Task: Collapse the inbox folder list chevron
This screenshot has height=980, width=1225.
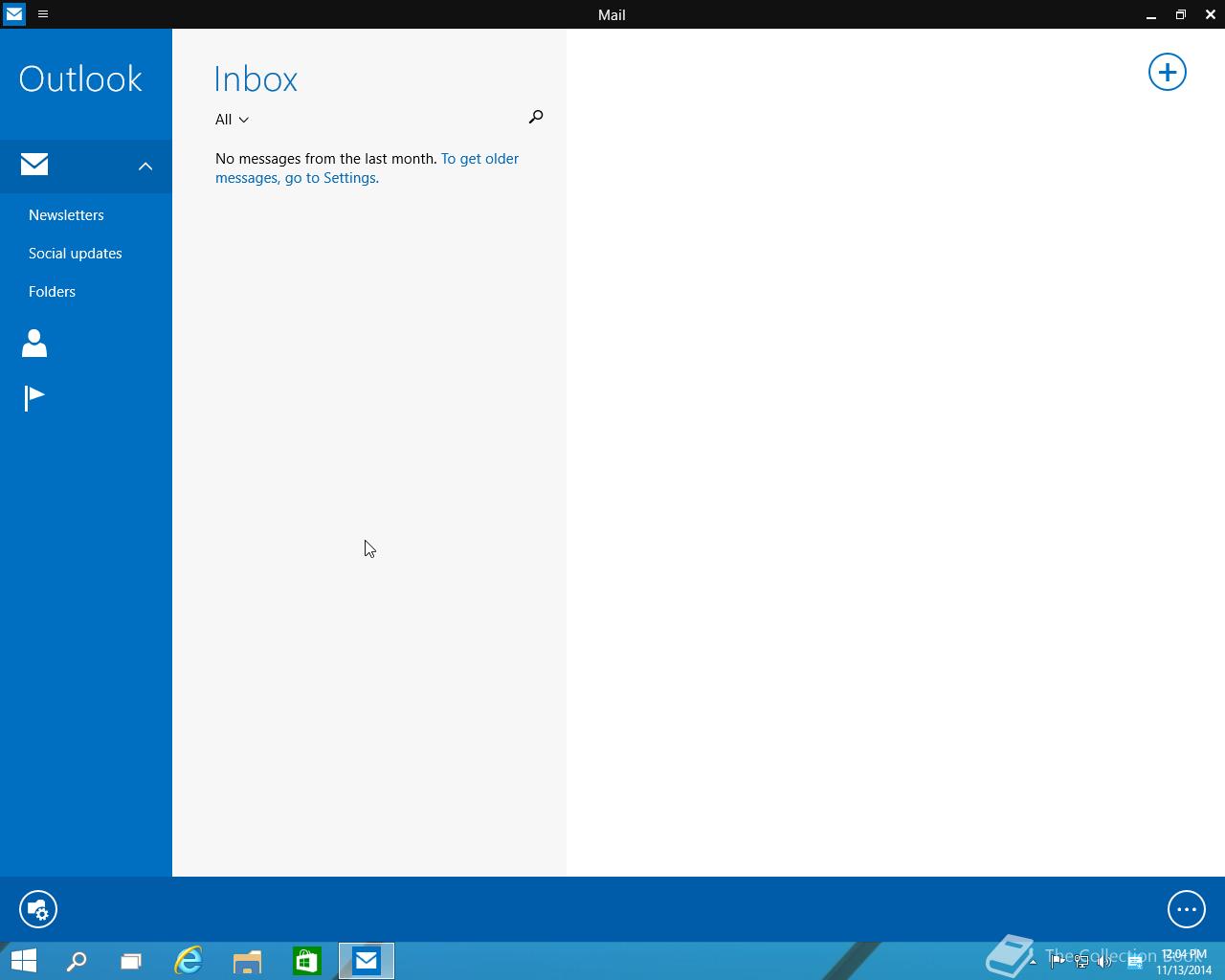Action: tap(145, 166)
